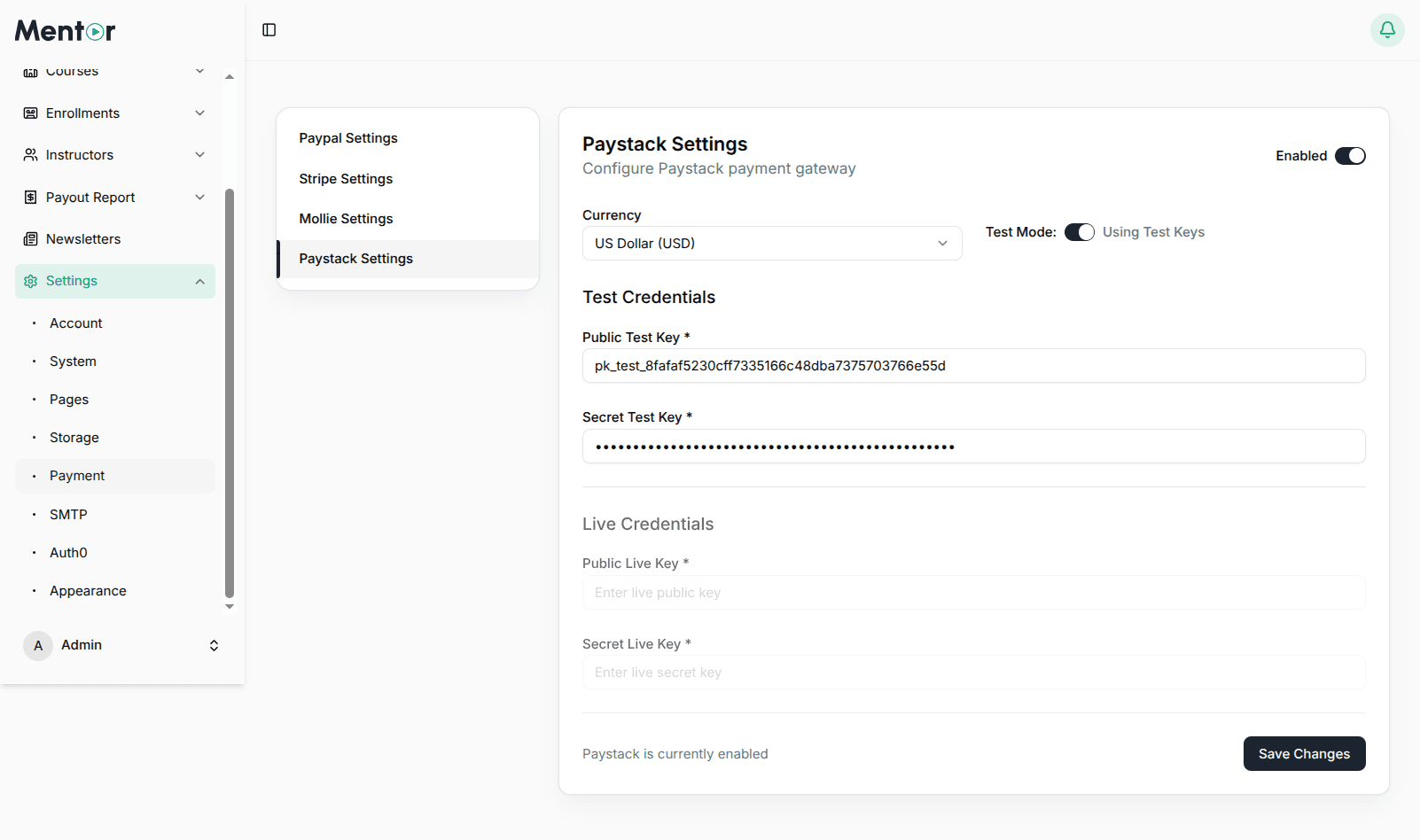The image size is (1420, 840).
Task: Turn off Test Mode
Action: (x=1079, y=231)
